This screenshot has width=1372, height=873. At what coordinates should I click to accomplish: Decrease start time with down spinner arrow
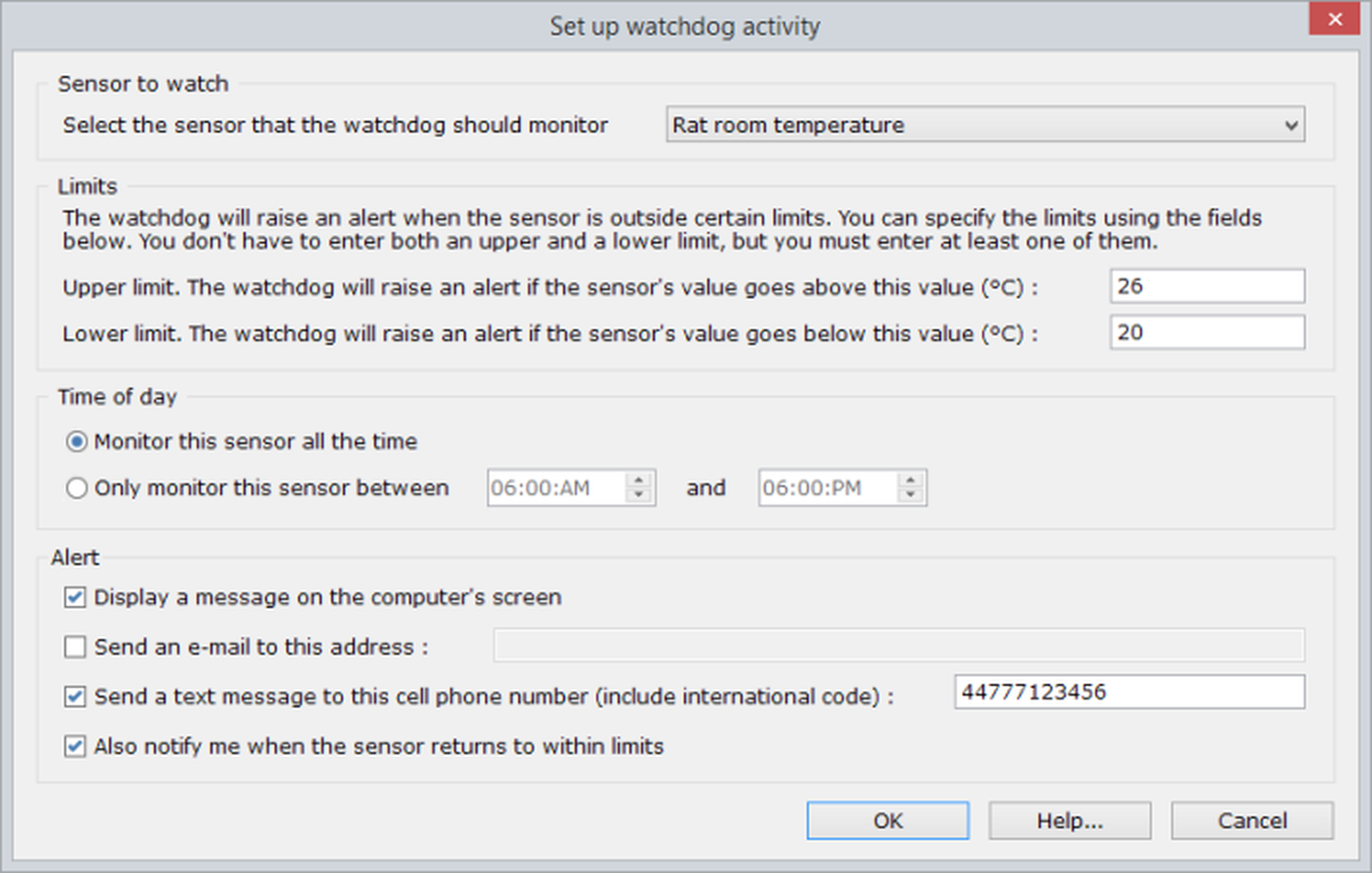tap(639, 496)
